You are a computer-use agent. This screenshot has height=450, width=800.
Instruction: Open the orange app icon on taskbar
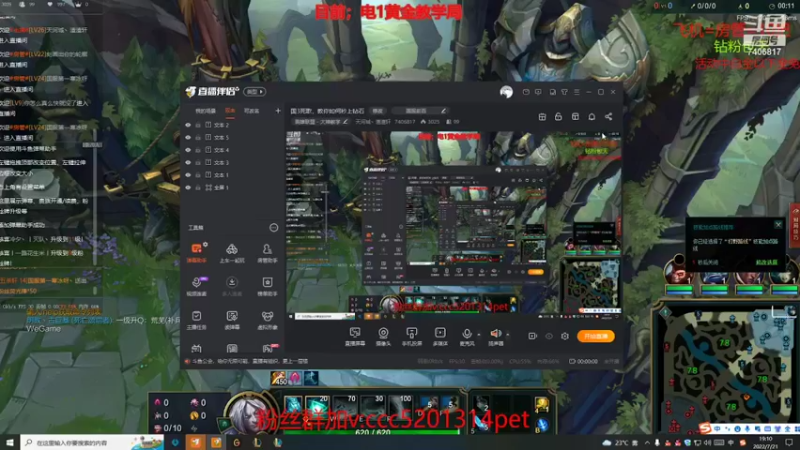pyautogui.click(x=196, y=442)
